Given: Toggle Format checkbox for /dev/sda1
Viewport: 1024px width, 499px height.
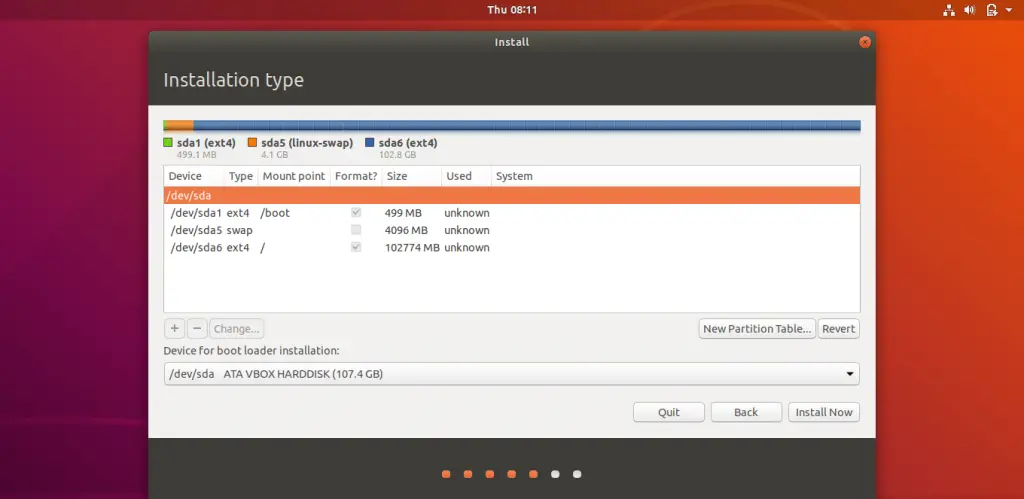Looking at the screenshot, I should (356, 212).
